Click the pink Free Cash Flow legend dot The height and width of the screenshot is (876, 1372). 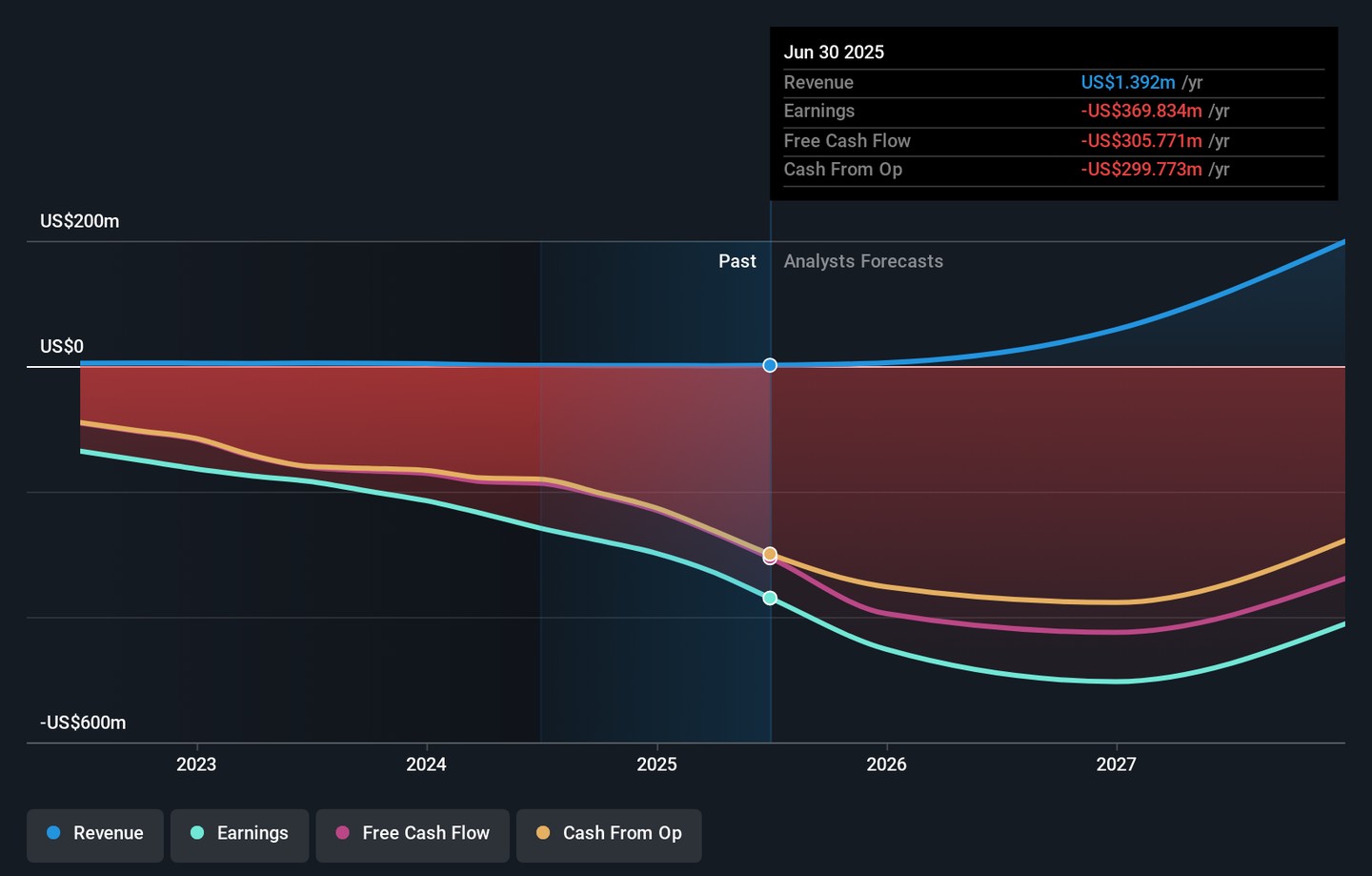click(343, 833)
